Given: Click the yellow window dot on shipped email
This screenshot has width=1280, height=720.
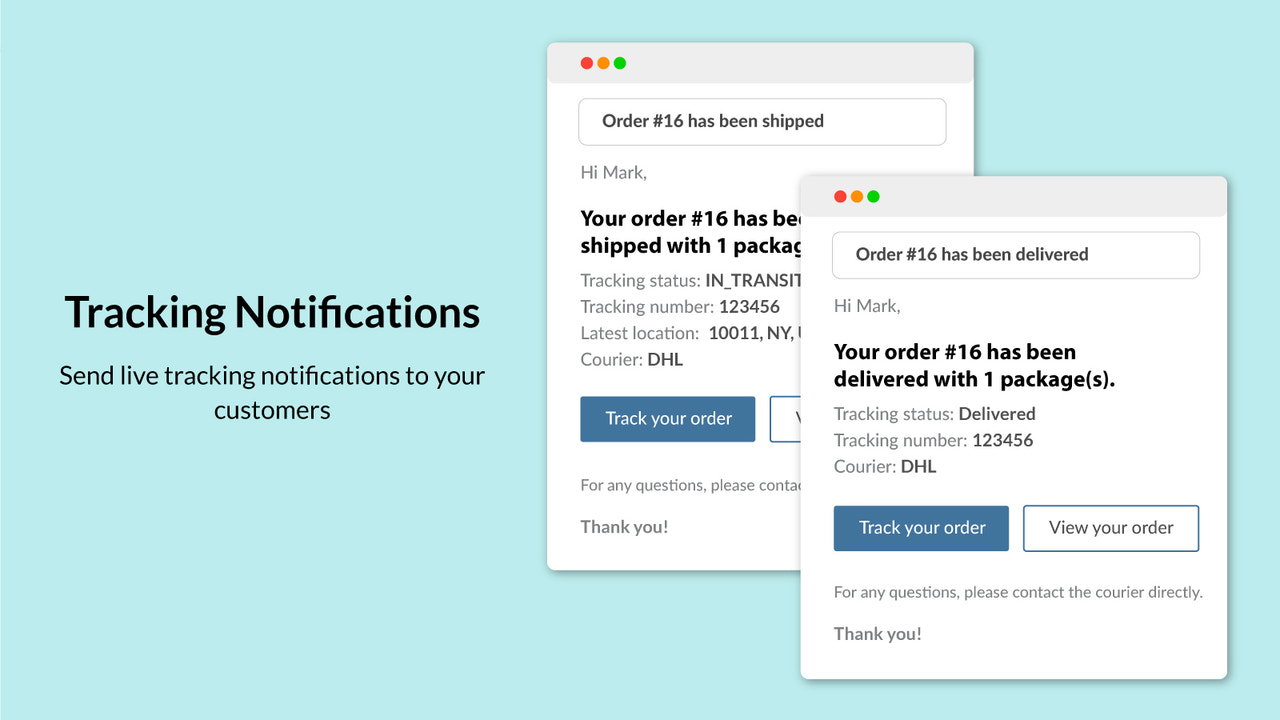Looking at the screenshot, I should pyautogui.click(x=603, y=62).
